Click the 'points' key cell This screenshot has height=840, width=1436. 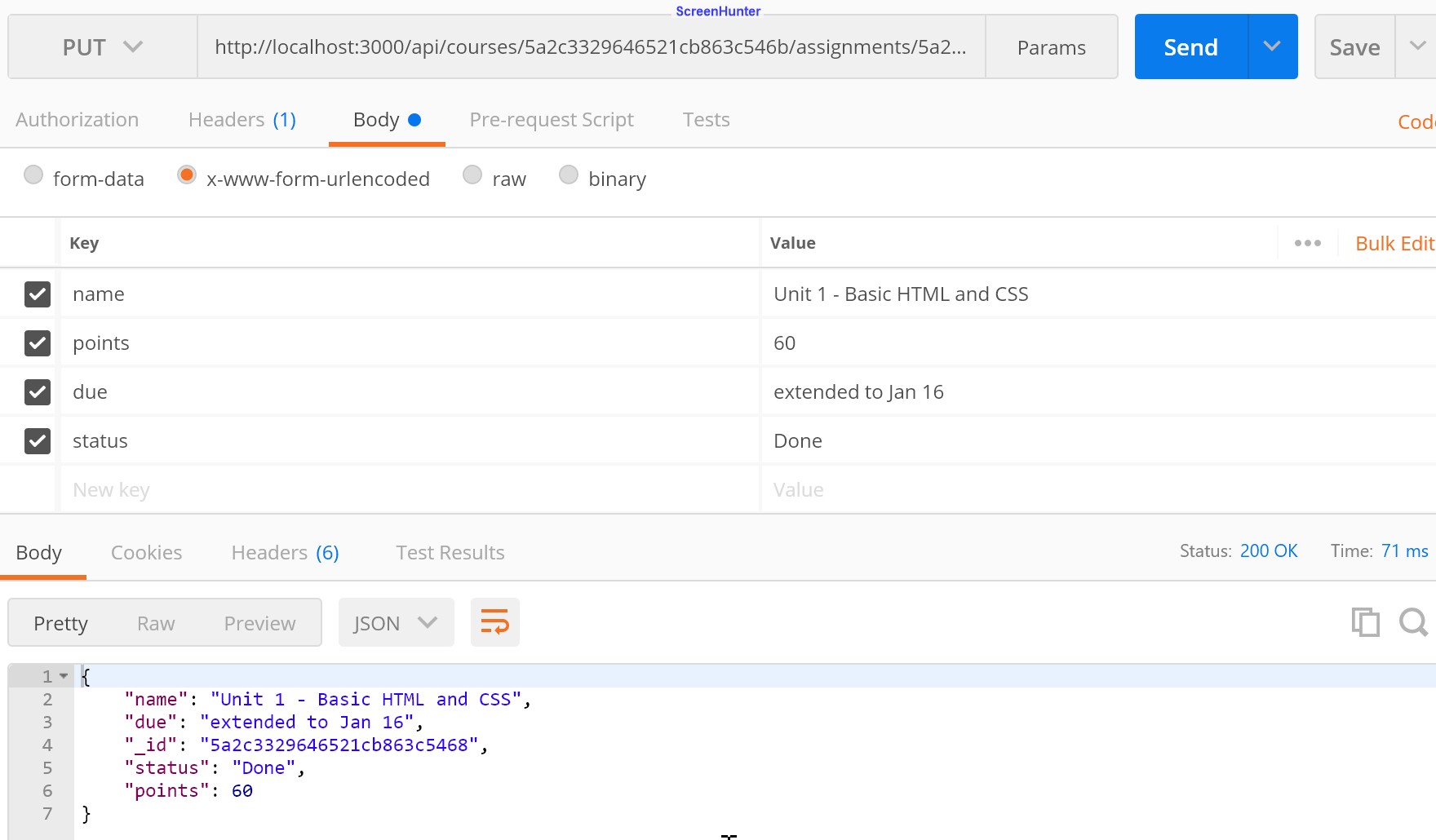[x=410, y=343]
